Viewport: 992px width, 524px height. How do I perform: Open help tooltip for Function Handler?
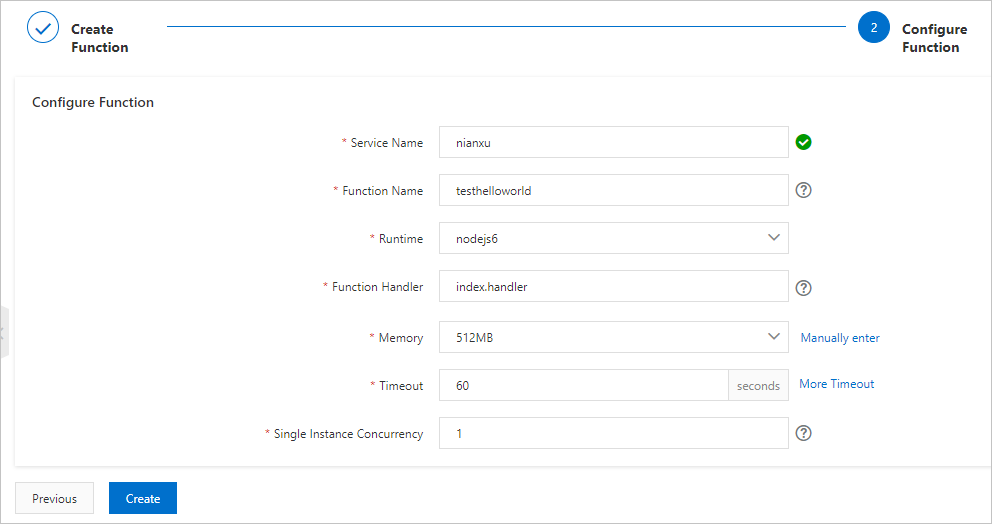click(x=803, y=287)
